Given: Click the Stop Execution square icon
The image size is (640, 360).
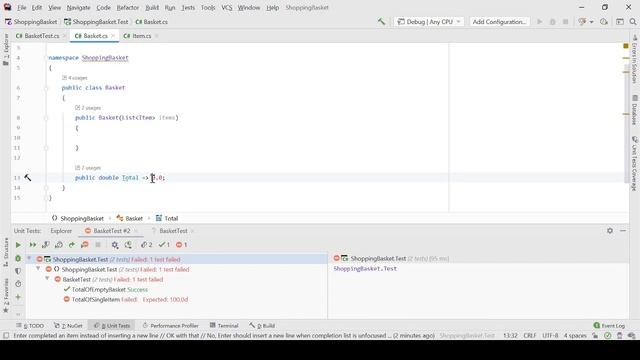Looking at the screenshot, I should click(98, 245).
